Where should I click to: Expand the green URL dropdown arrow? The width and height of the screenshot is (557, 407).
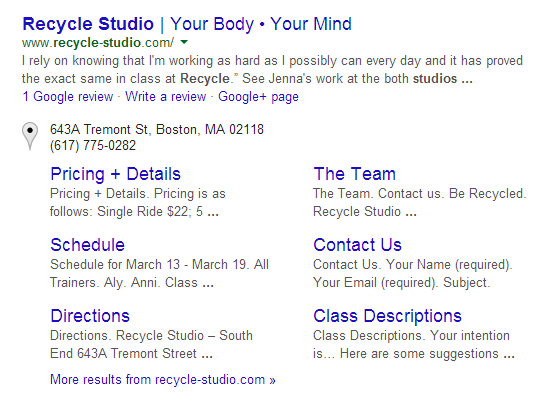coord(184,43)
